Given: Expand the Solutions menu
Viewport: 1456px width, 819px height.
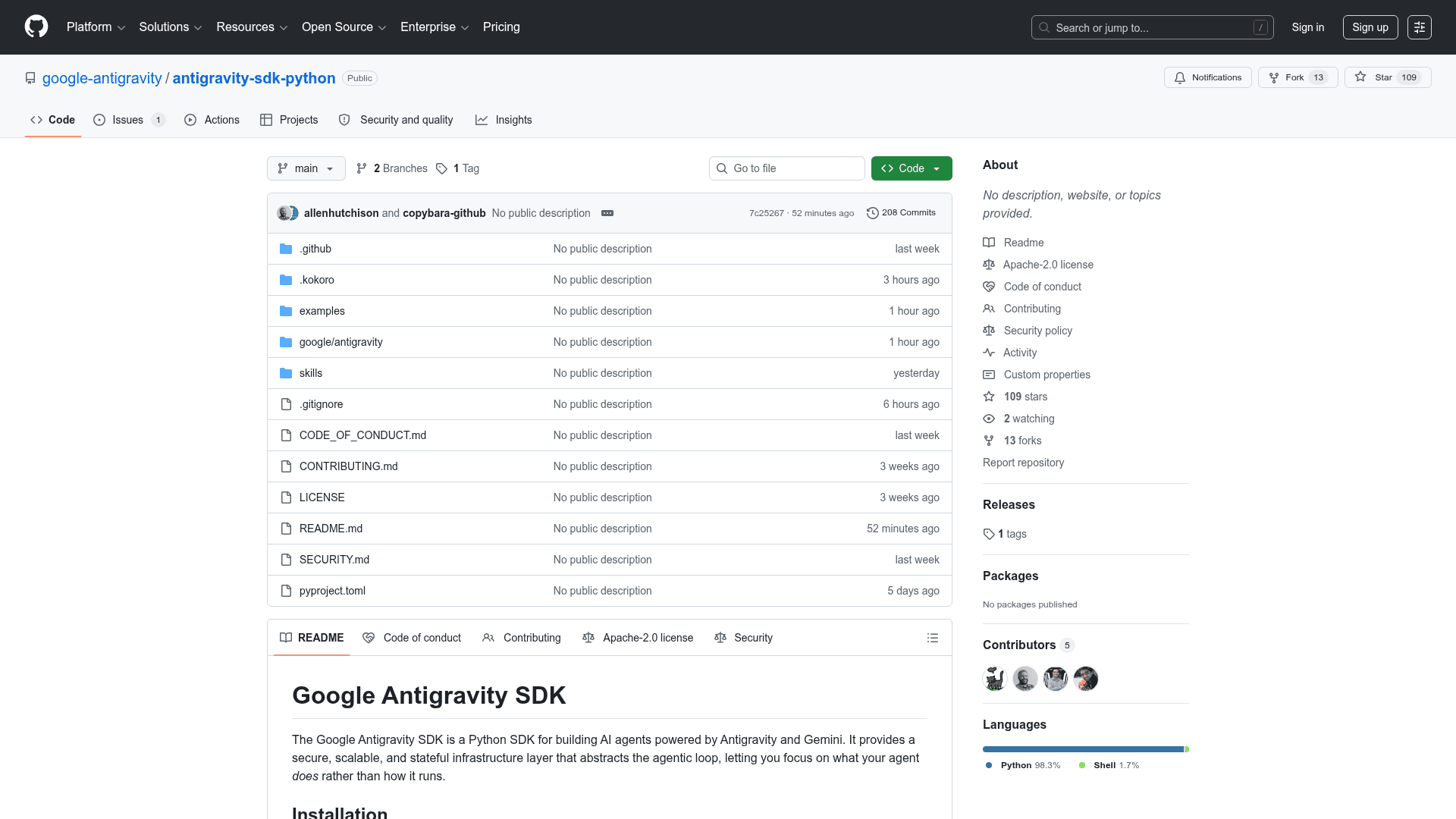Looking at the screenshot, I should pyautogui.click(x=171, y=27).
